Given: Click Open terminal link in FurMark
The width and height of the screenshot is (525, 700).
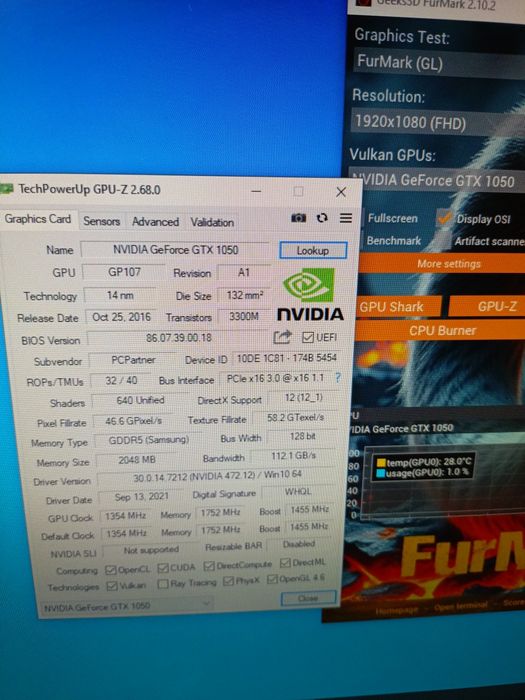Looking at the screenshot, I should coord(460,606).
